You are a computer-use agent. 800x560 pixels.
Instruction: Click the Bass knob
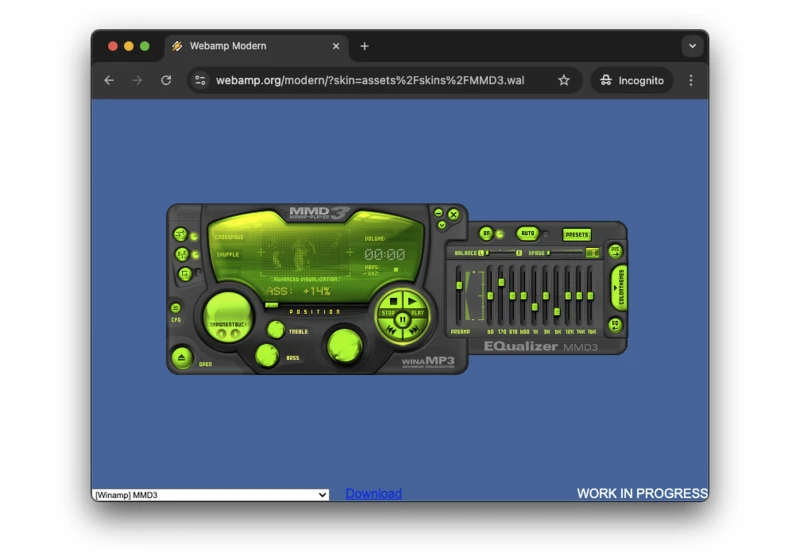point(267,355)
